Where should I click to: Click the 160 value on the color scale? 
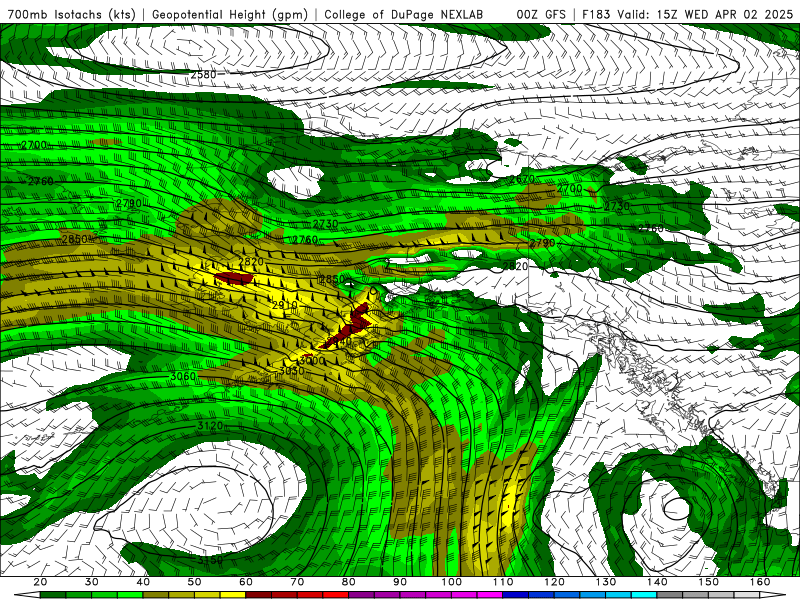click(x=760, y=582)
